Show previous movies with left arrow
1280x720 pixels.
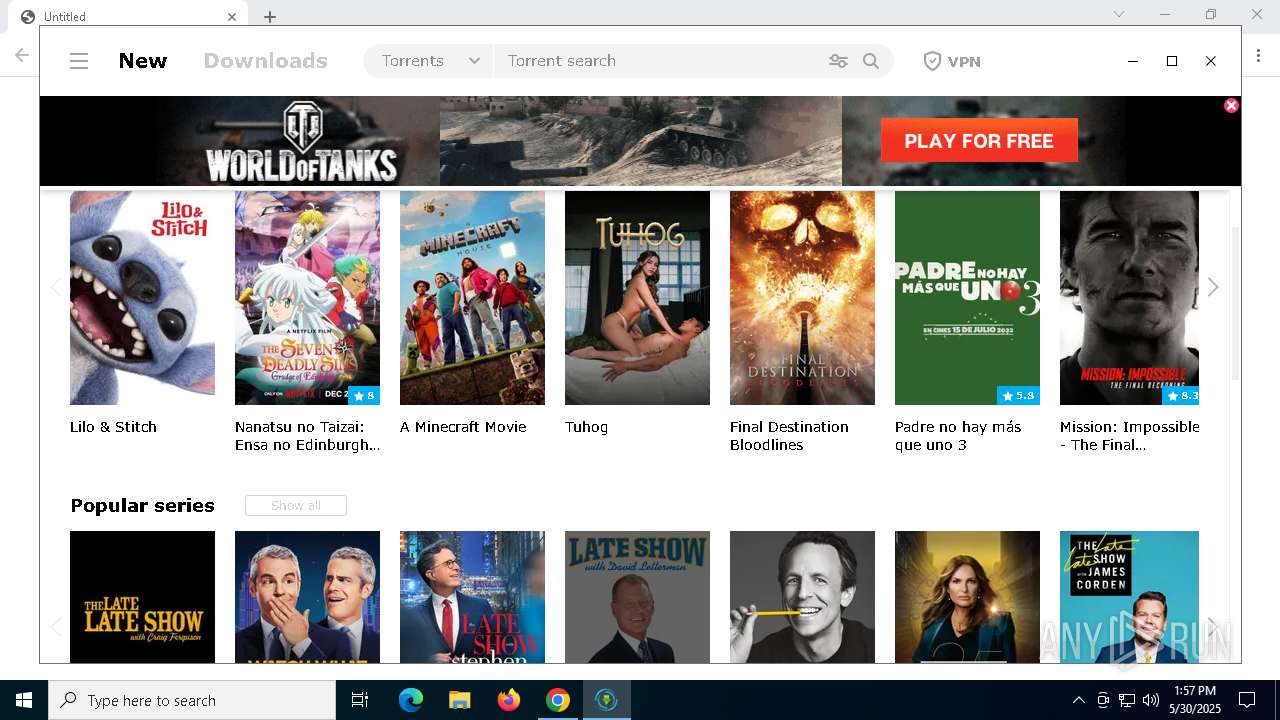pos(56,288)
